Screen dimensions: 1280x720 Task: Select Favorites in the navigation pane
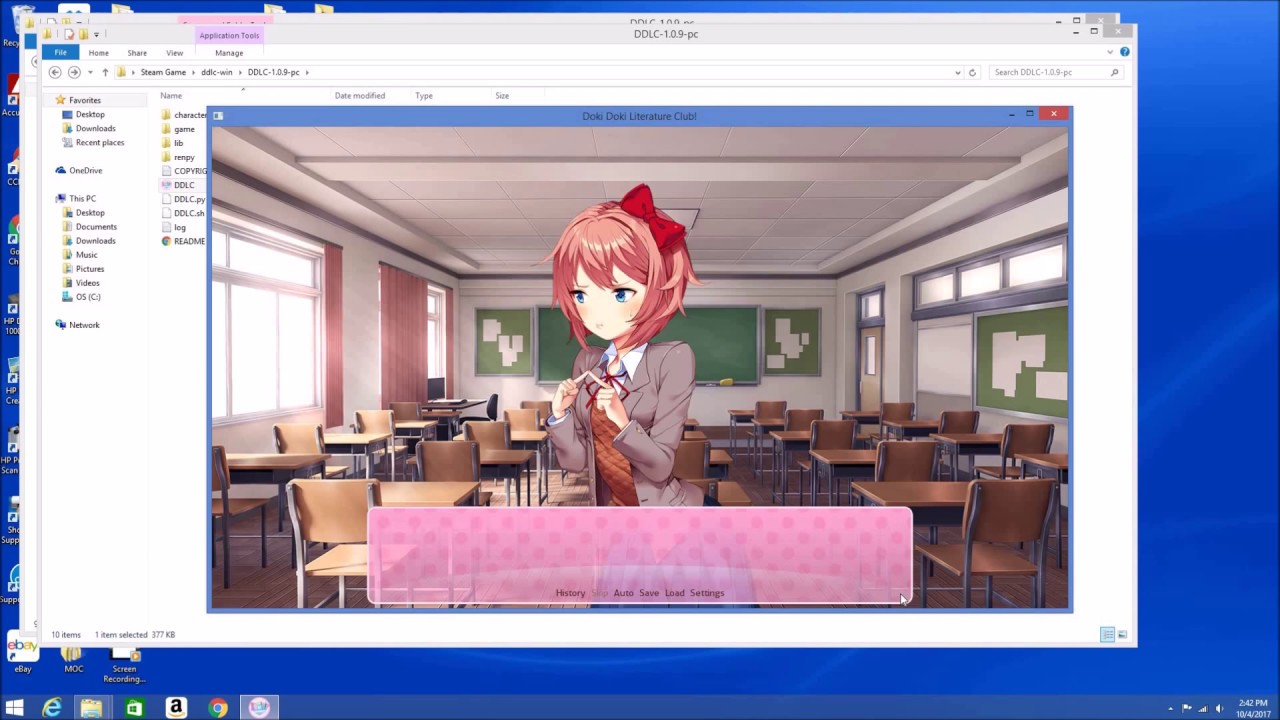tap(85, 100)
